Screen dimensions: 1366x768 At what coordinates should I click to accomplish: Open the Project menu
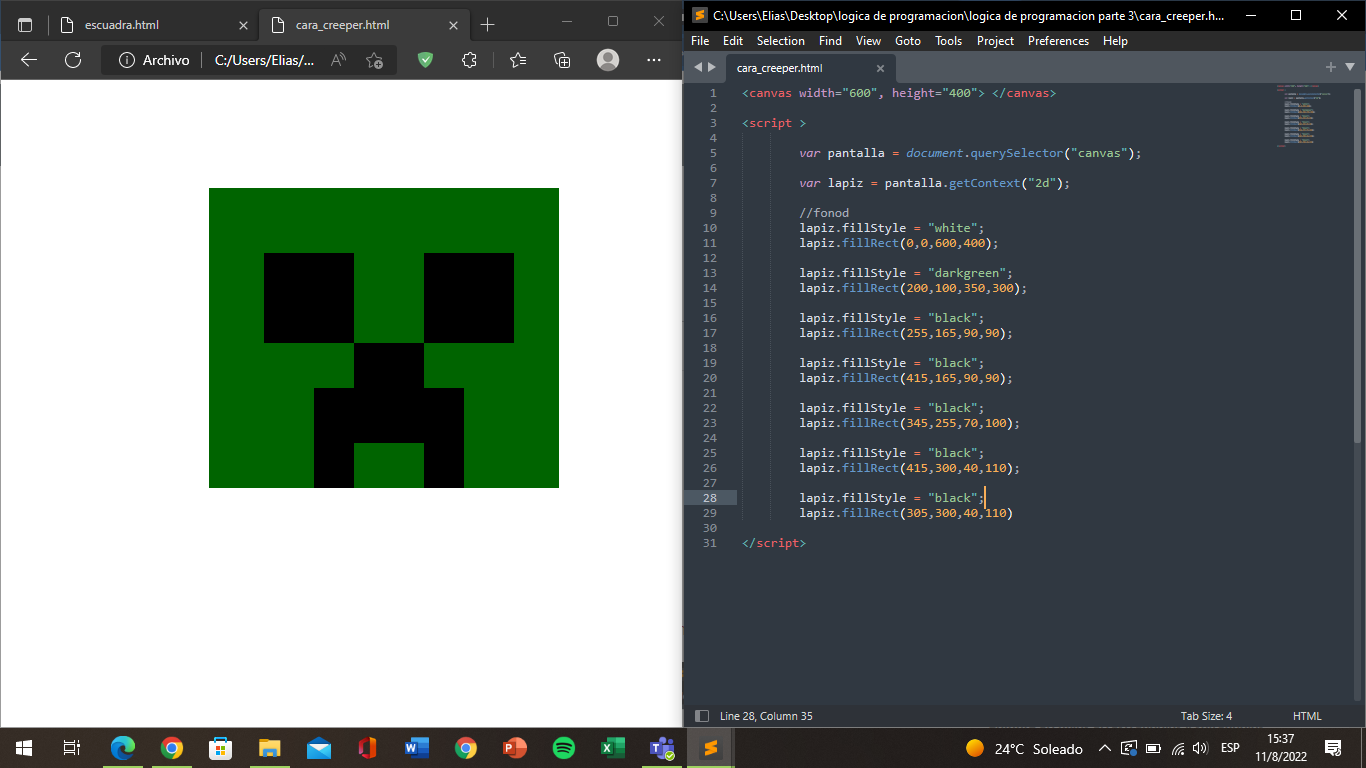click(995, 41)
